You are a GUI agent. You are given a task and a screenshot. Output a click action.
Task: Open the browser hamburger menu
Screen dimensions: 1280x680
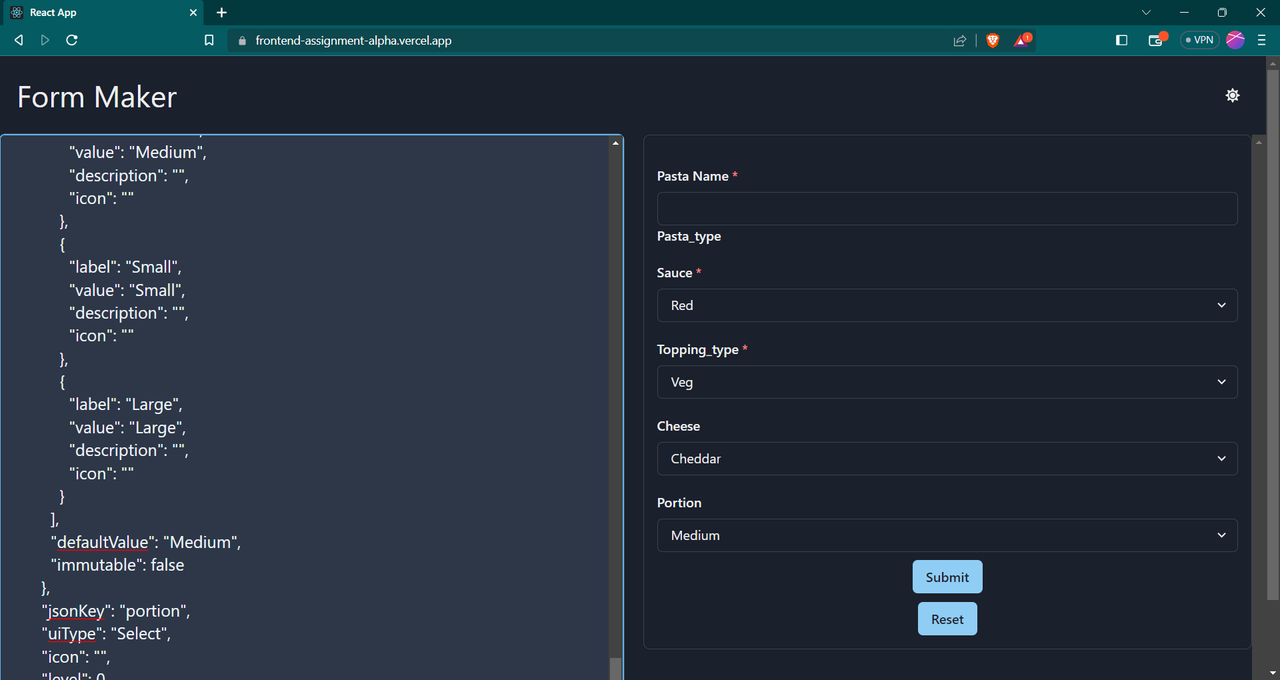(1262, 40)
